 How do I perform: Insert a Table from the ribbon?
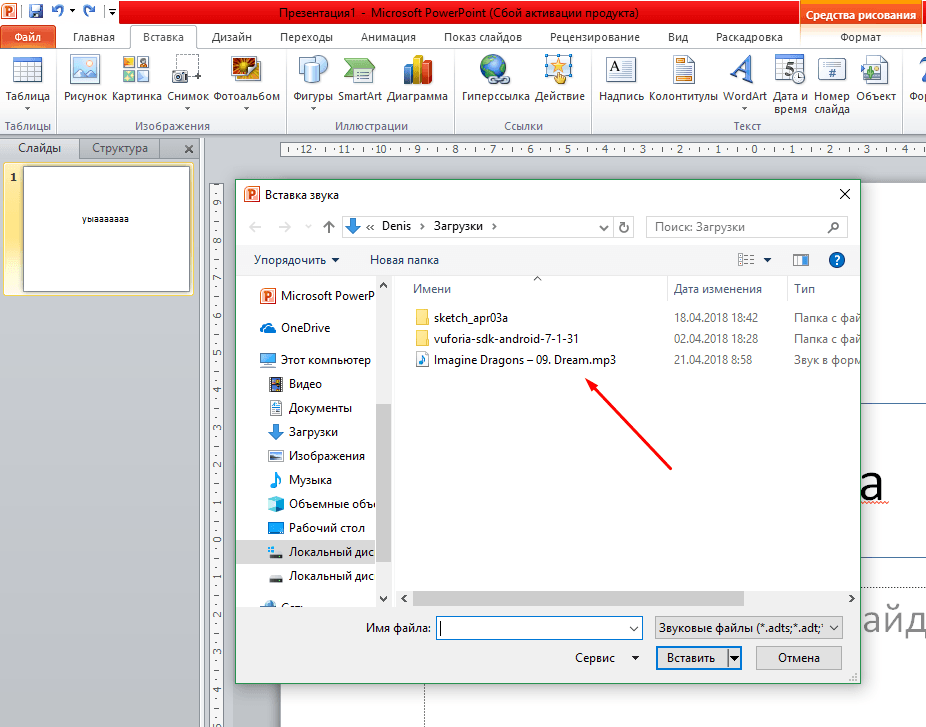point(27,83)
